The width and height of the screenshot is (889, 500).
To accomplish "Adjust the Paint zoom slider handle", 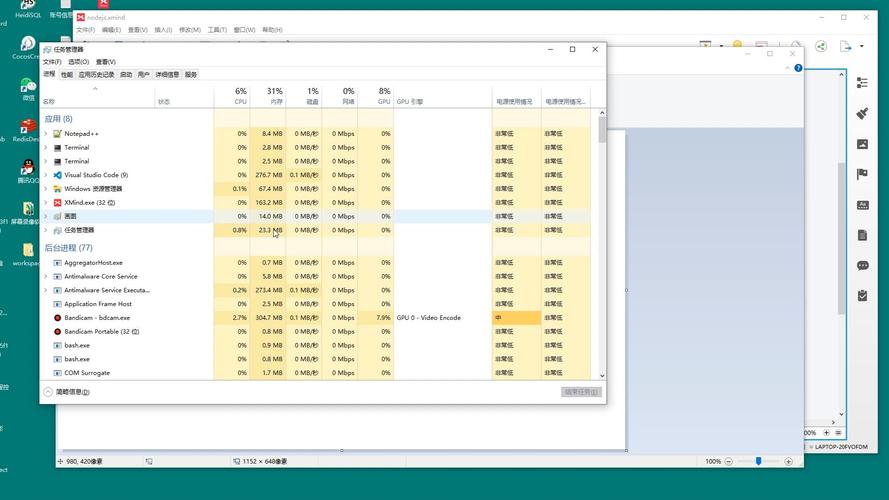I will (758, 461).
